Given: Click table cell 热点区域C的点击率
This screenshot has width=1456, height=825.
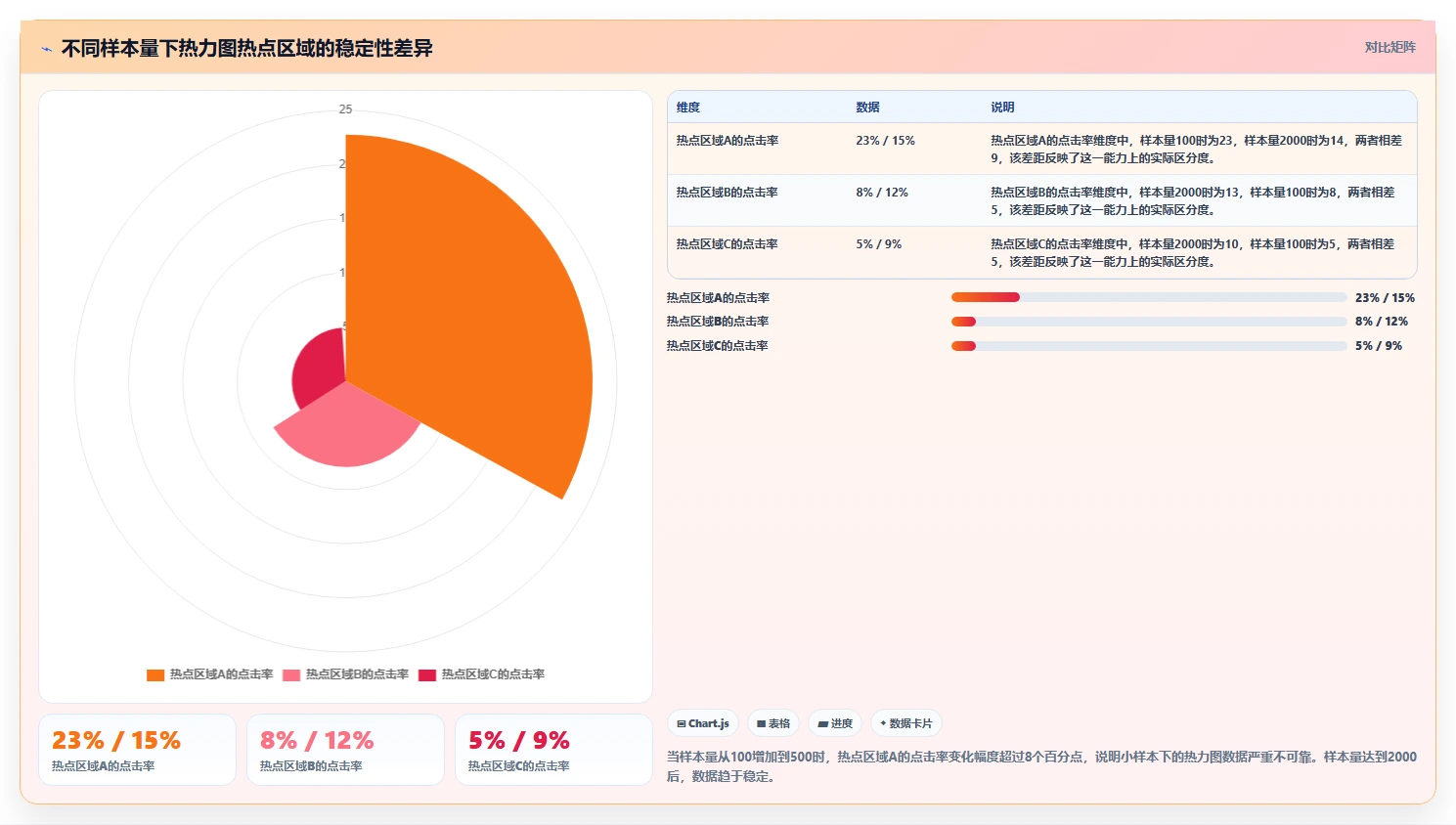Looking at the screenshot, I should pyautogui.click(x=728, y=244).
